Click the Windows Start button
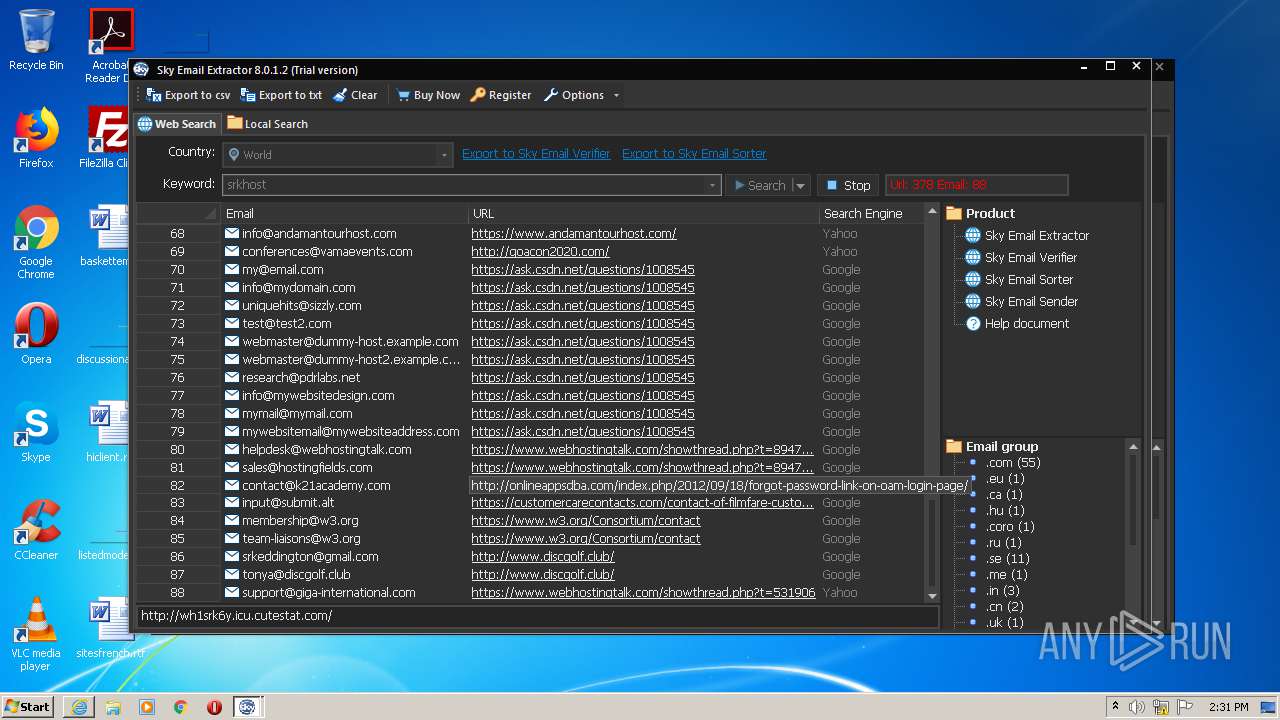 28,706
